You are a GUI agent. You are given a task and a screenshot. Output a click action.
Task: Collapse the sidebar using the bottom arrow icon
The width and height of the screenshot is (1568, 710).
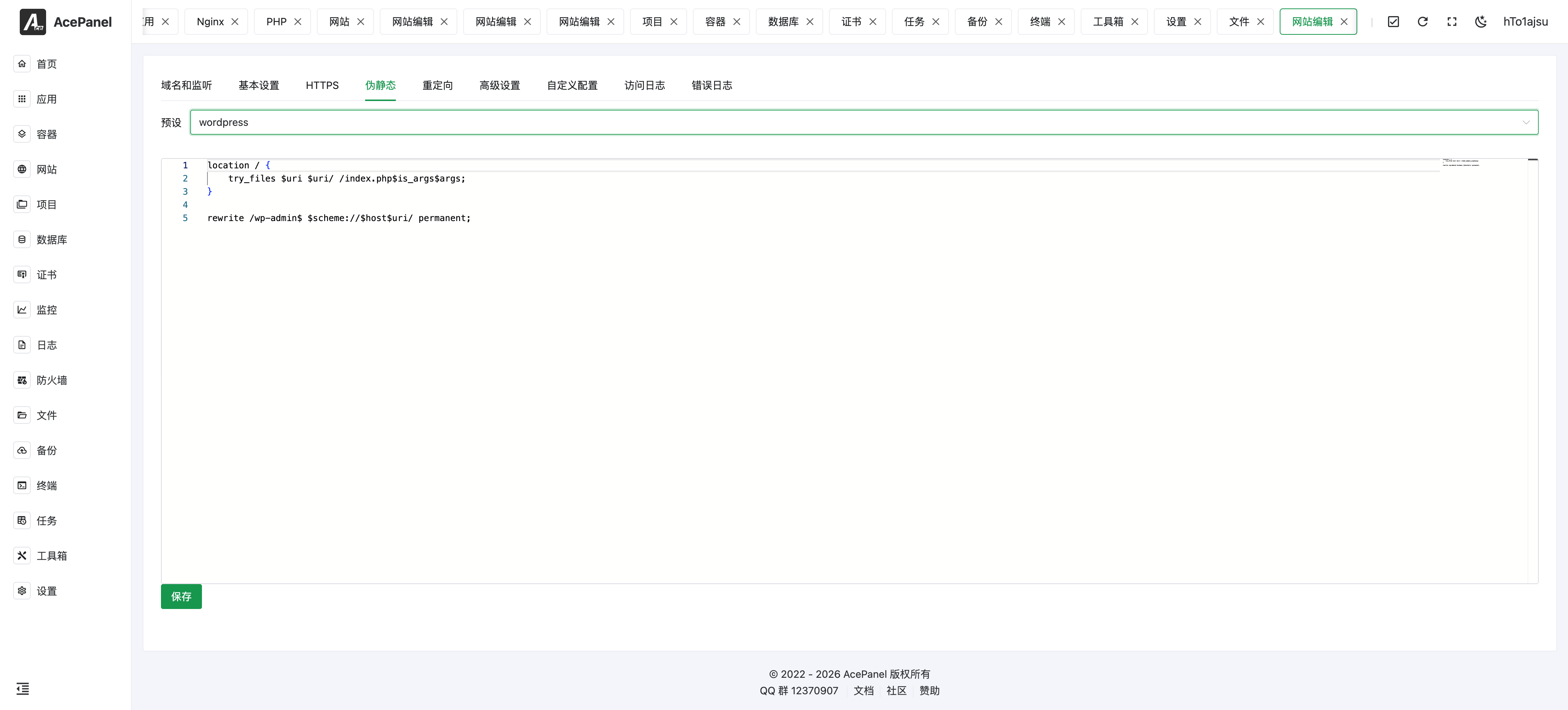click(x=23, y=689)
